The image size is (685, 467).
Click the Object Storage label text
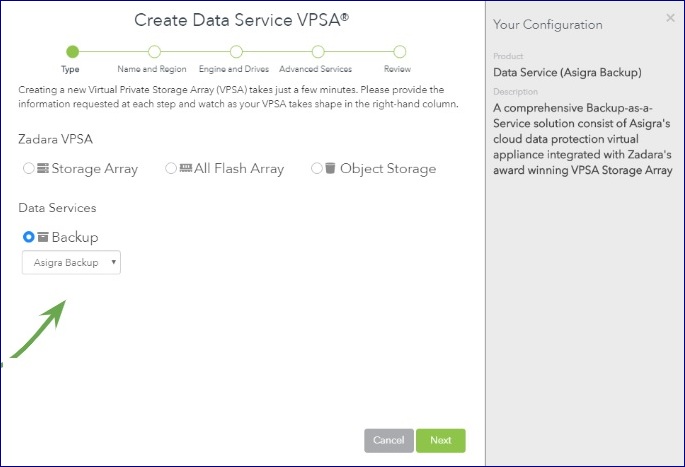tap(388, 169)
